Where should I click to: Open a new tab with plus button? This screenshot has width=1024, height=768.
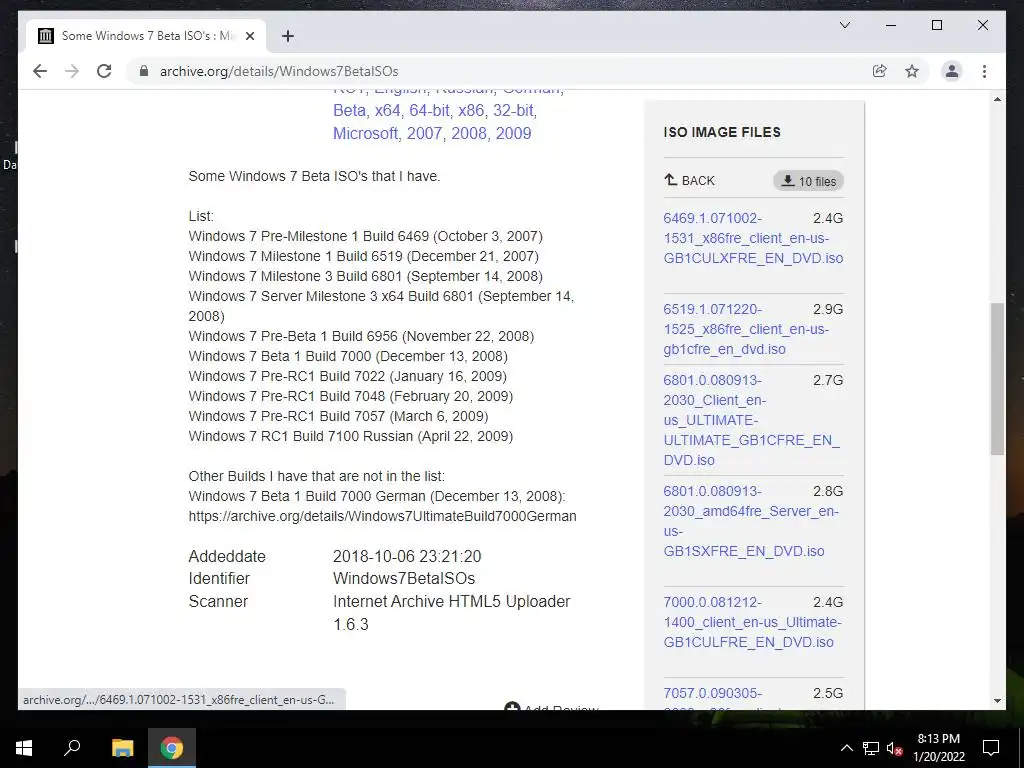coord(287,36)
